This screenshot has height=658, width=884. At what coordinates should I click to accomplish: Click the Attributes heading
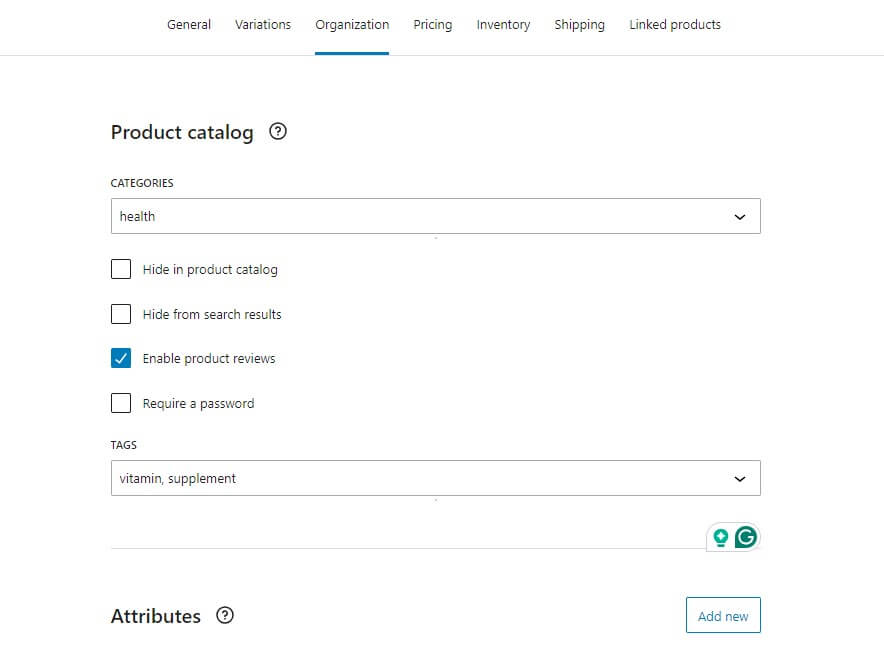pyautogui.click(x=156, y=616)
